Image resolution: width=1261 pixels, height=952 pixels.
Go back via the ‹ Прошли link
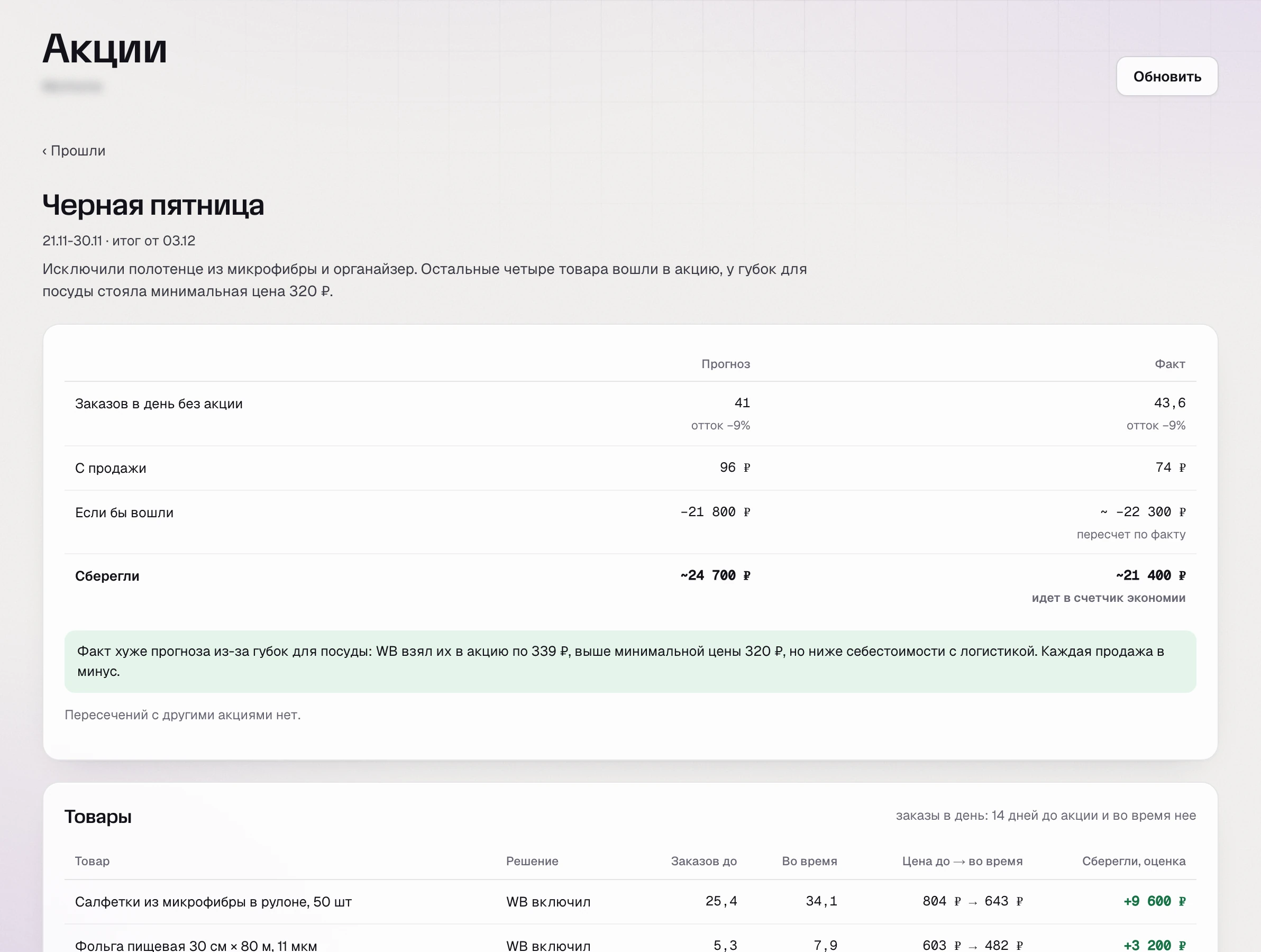[x=74, y=151]
